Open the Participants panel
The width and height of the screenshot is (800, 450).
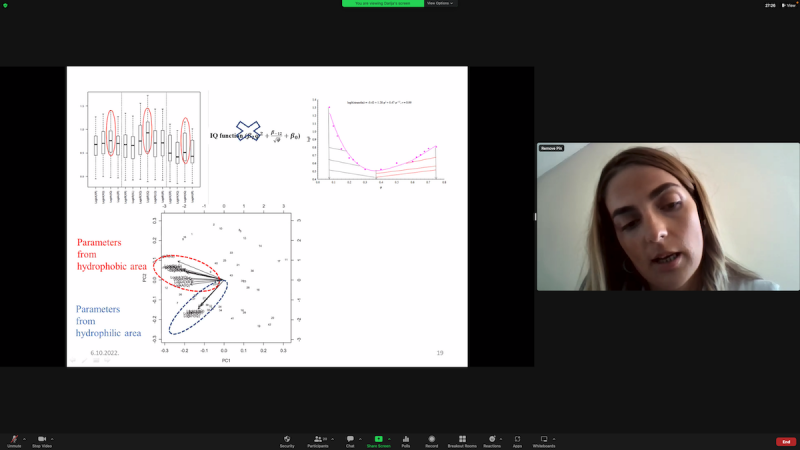(x=317, y=440)
